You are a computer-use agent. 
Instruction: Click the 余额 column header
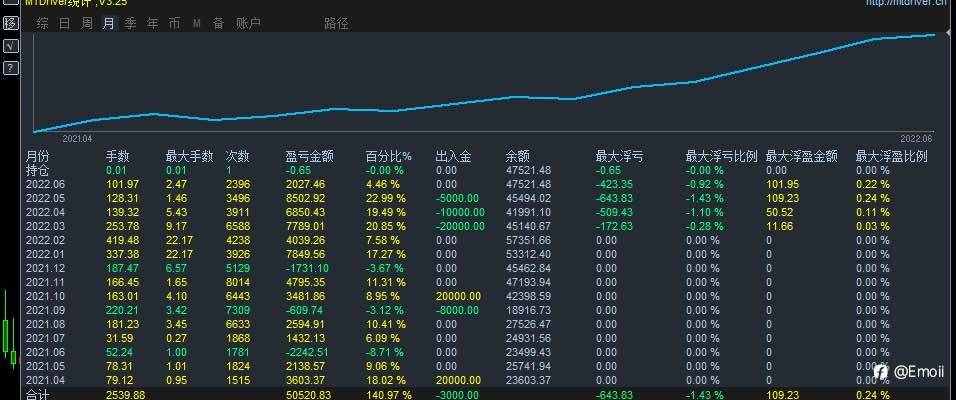pos(518,157)
